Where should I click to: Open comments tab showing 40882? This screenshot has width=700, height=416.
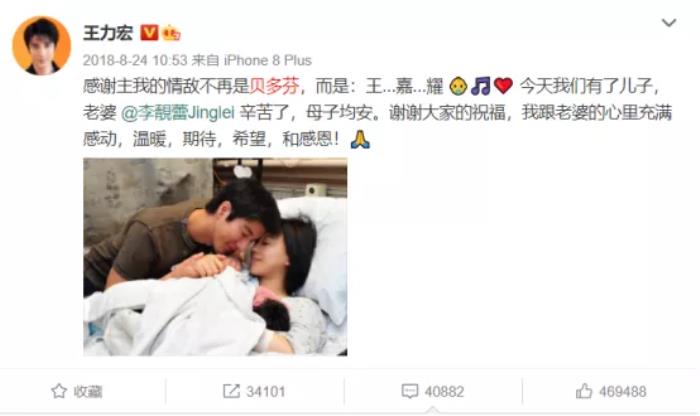(433, 392)
